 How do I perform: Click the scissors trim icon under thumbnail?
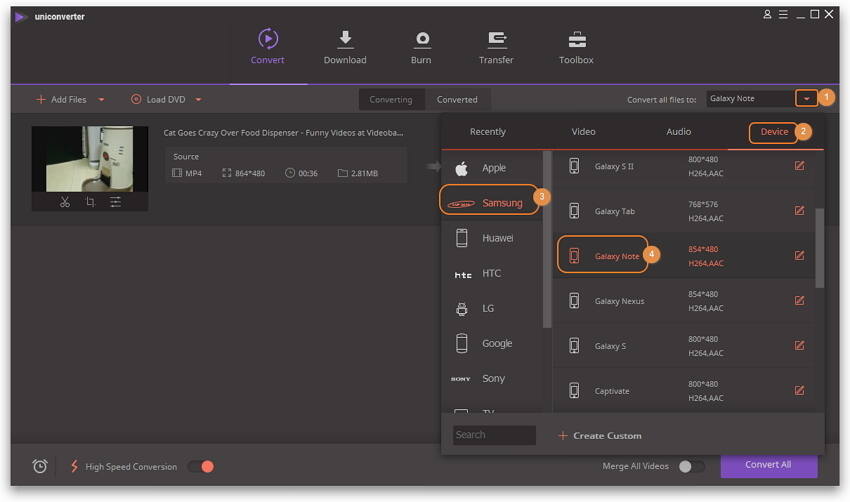(65, 202)
